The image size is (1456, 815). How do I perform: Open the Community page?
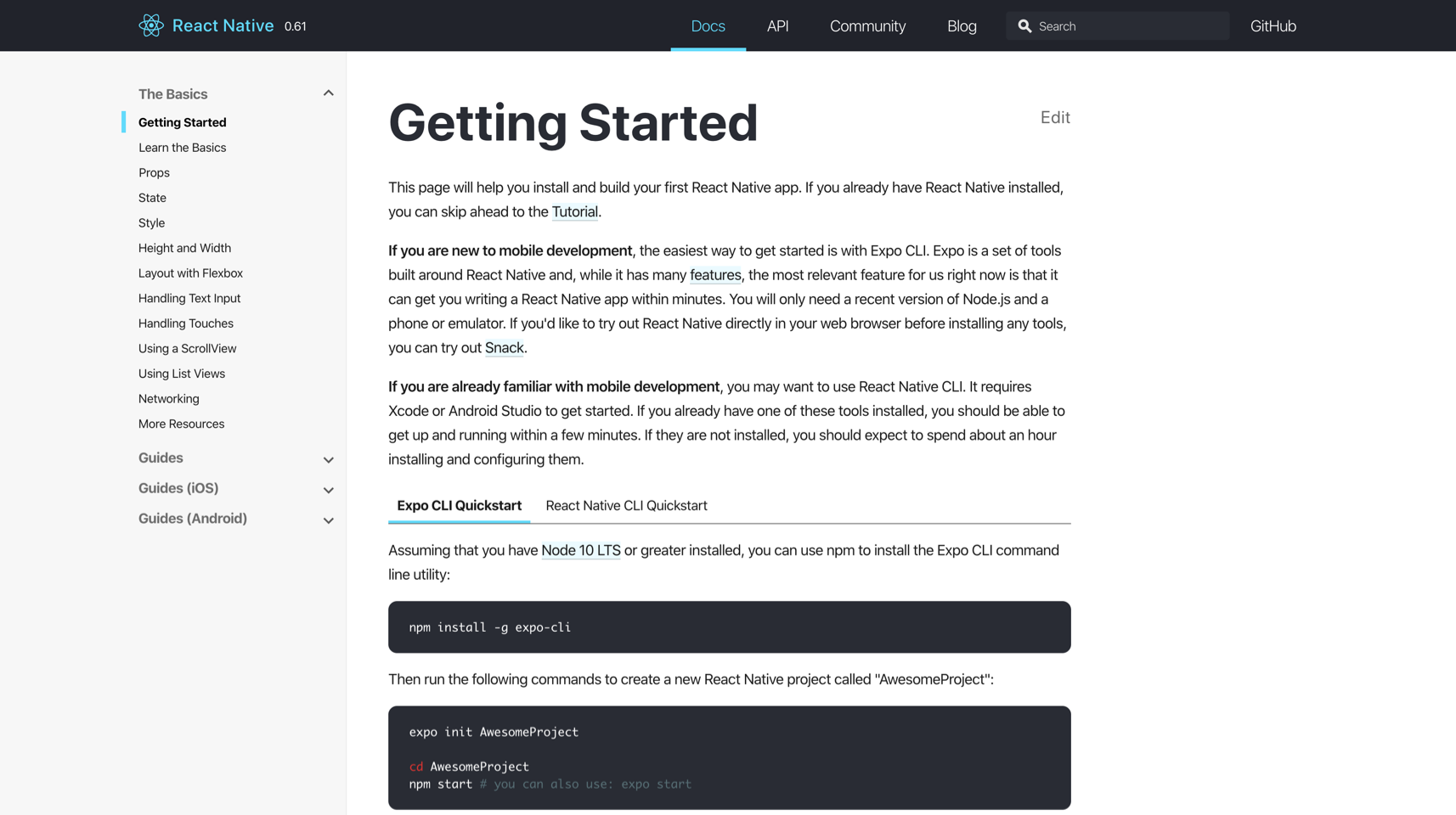point(867,26)
